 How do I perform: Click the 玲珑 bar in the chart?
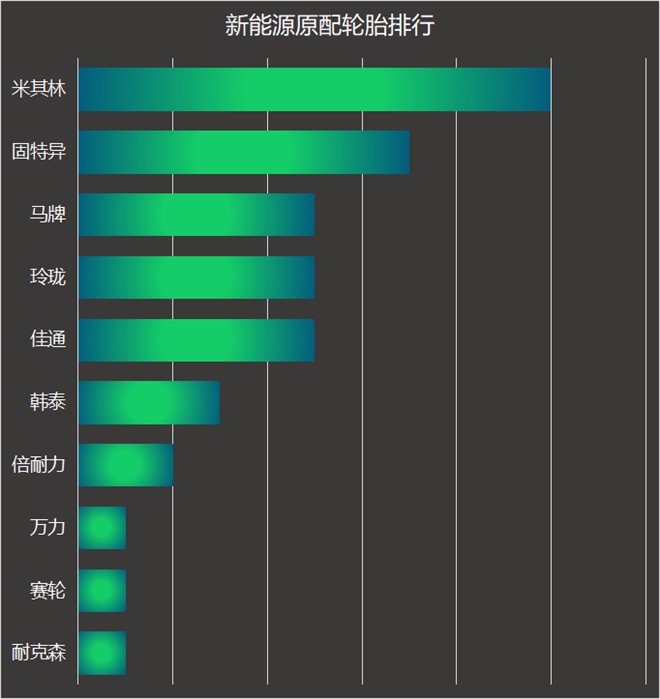196,277
